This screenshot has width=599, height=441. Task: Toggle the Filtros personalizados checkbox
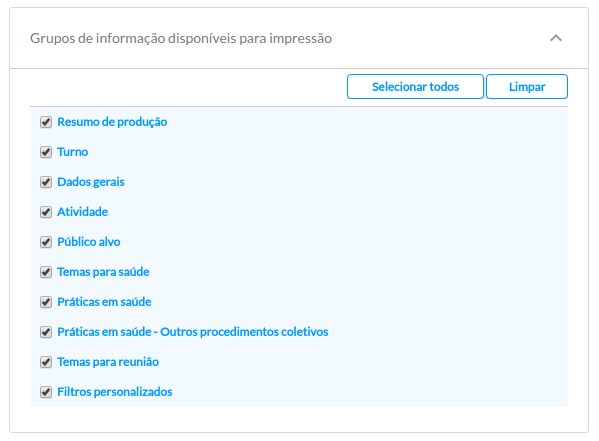click(46, 392)
